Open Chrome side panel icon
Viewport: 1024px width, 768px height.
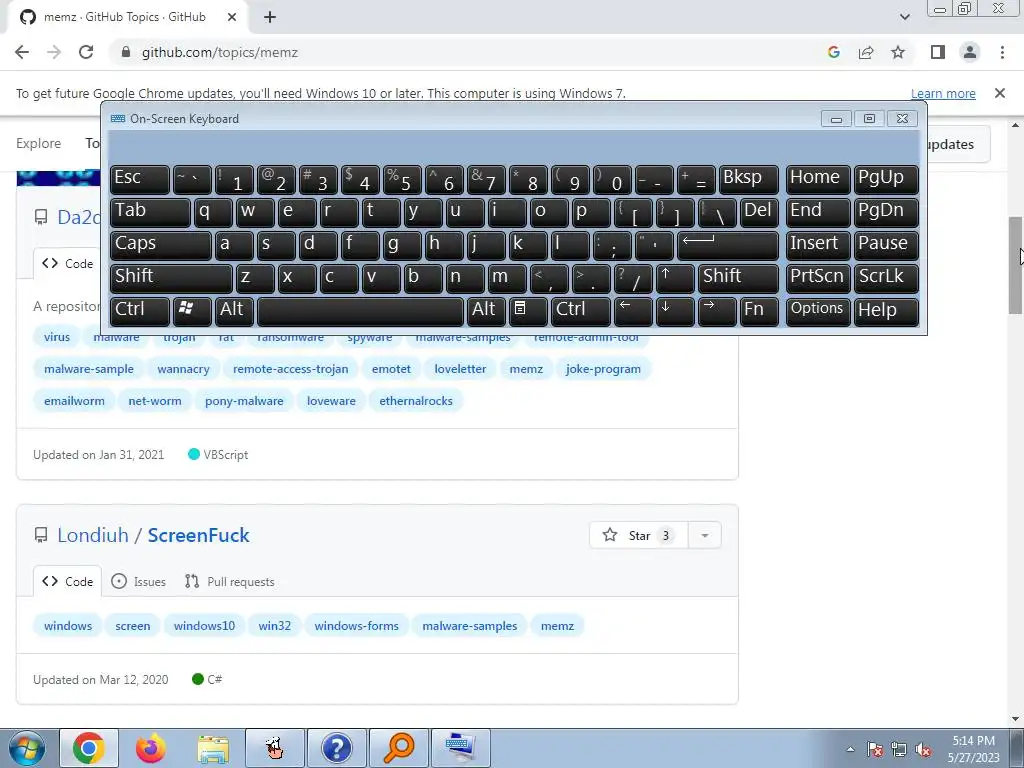click(x=938, y=52)
